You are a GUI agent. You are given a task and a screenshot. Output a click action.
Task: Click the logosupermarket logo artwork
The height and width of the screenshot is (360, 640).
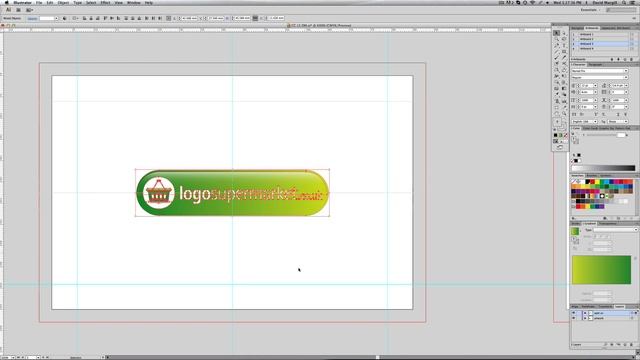coord(232,193)
